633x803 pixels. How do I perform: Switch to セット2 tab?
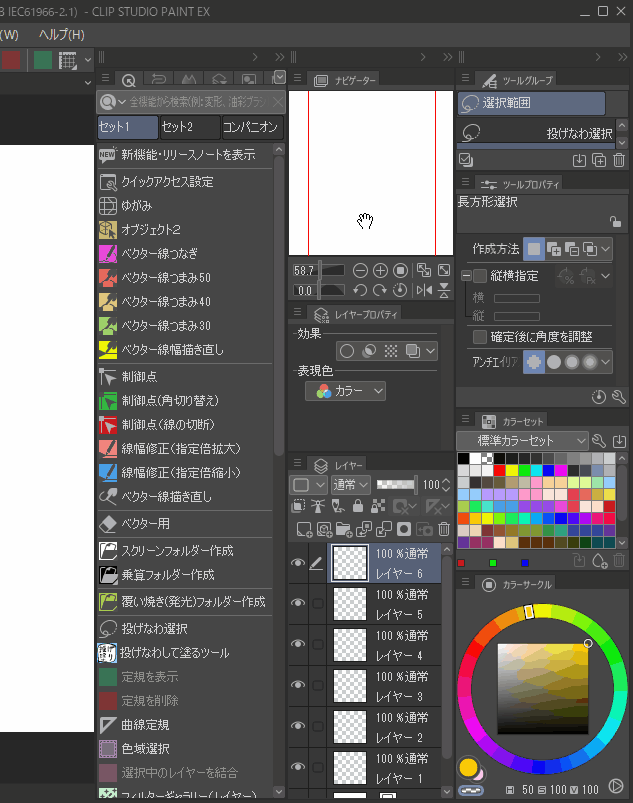point(190,127)
